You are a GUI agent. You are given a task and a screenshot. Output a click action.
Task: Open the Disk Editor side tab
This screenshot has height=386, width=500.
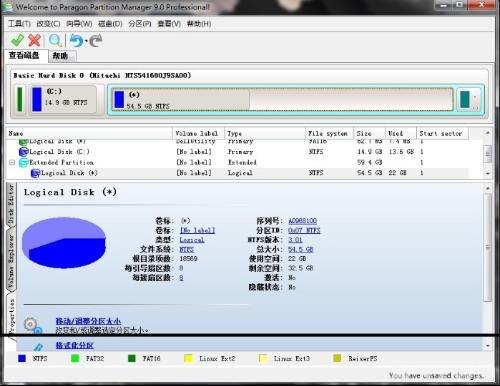click(11, 204)
